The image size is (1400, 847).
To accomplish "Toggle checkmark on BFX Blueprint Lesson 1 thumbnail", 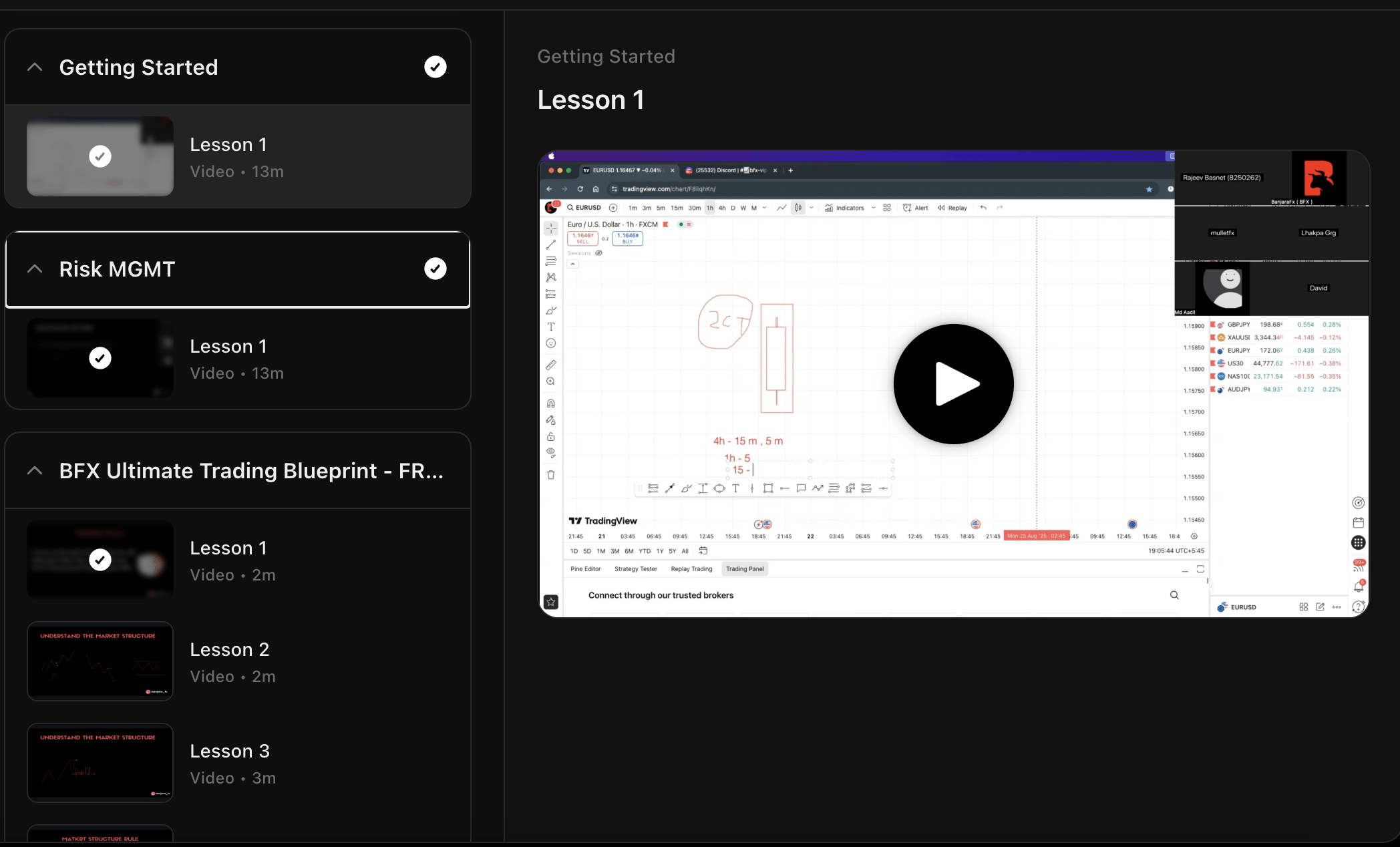I will [100, 560].
